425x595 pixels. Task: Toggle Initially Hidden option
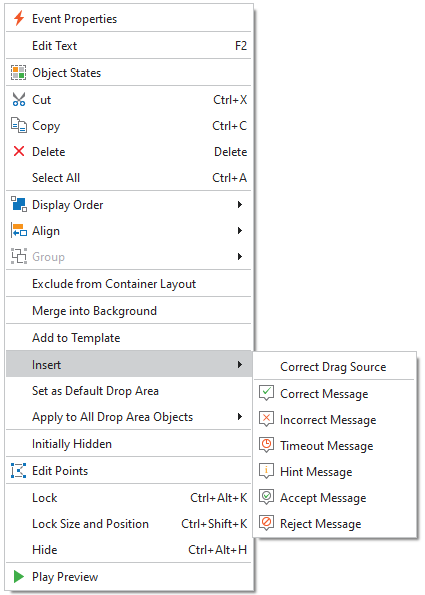(129, 444)
